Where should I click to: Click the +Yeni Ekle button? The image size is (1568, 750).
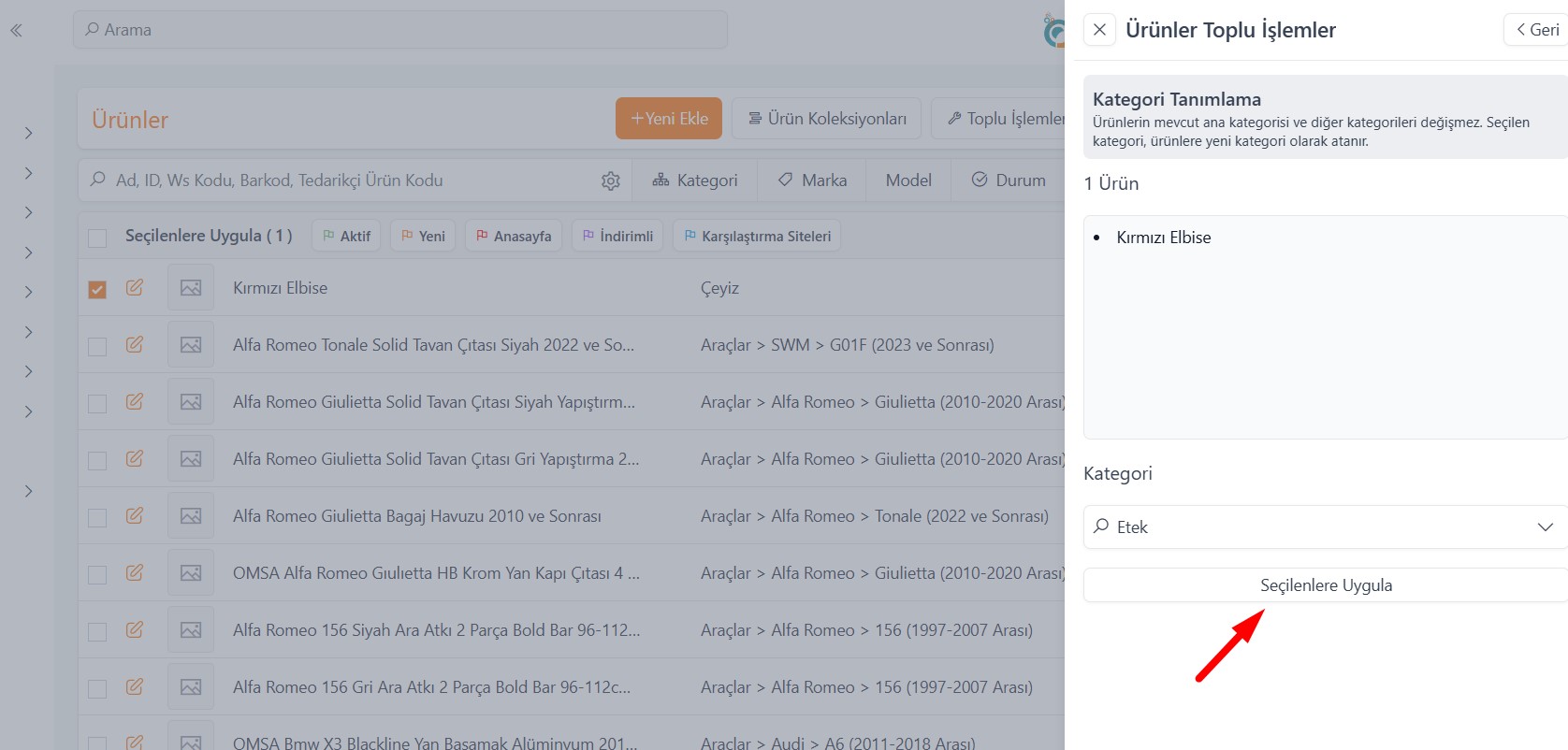[669, 119]
